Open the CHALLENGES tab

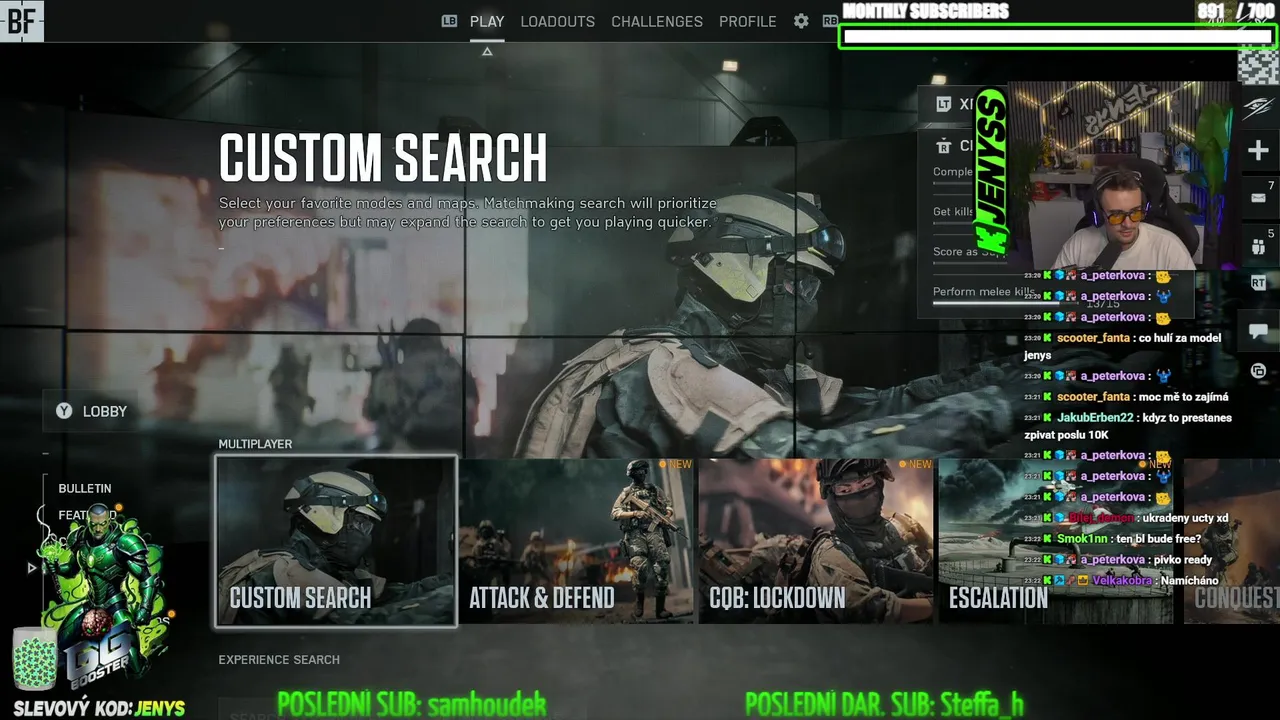(657, 21)
